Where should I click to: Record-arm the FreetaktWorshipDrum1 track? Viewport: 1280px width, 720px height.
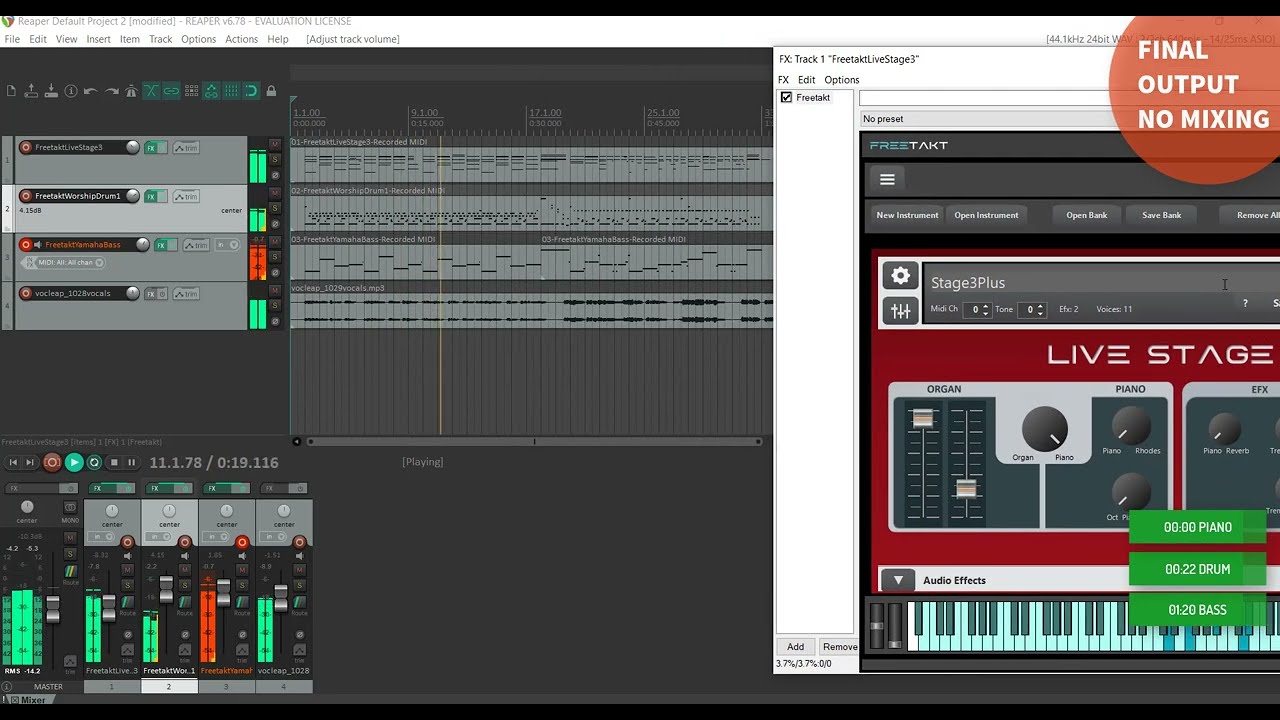tap(26, 196)
